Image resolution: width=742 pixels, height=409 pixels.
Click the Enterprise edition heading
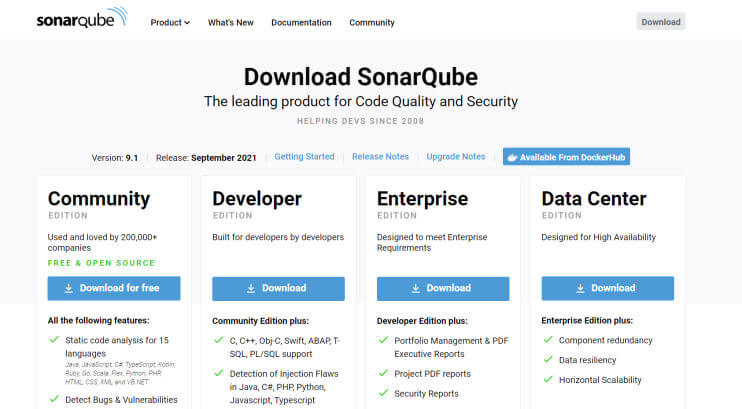point(422,199)
